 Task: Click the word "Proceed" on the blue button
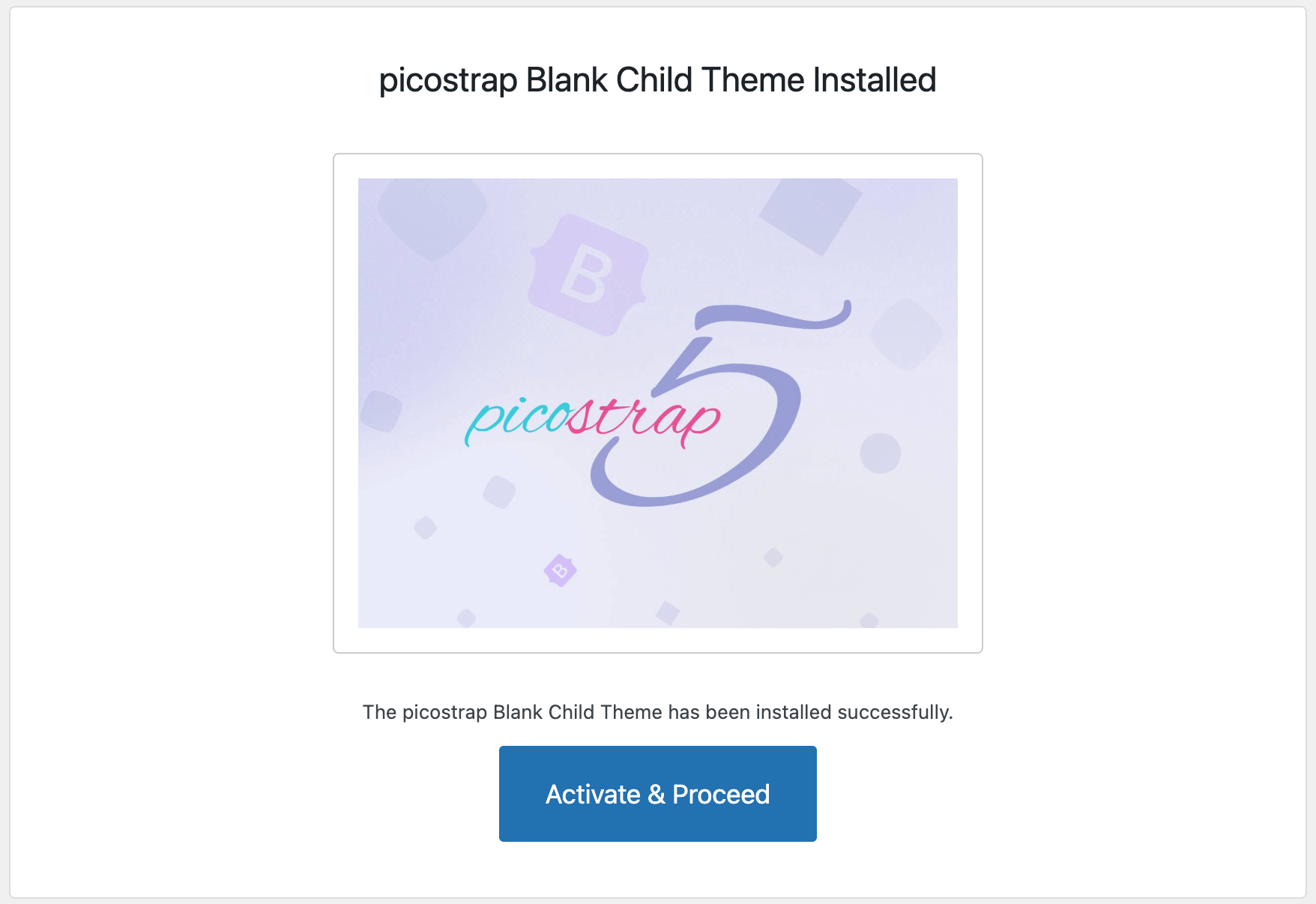(x=721, y=794)
